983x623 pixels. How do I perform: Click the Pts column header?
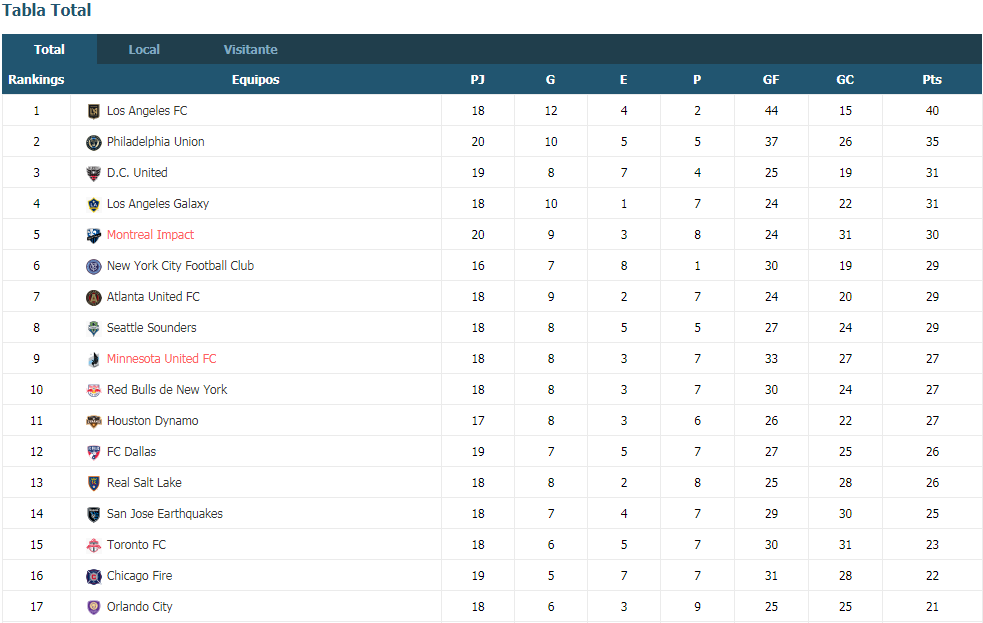tap(932, 80)
